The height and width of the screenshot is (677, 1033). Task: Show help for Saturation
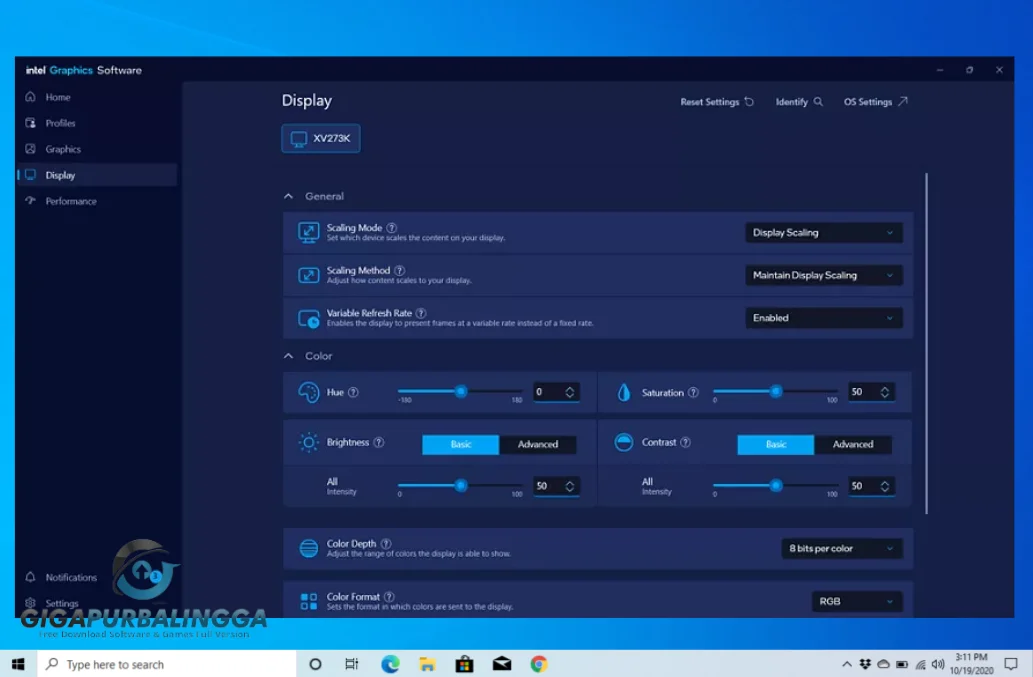coord(693,393)
